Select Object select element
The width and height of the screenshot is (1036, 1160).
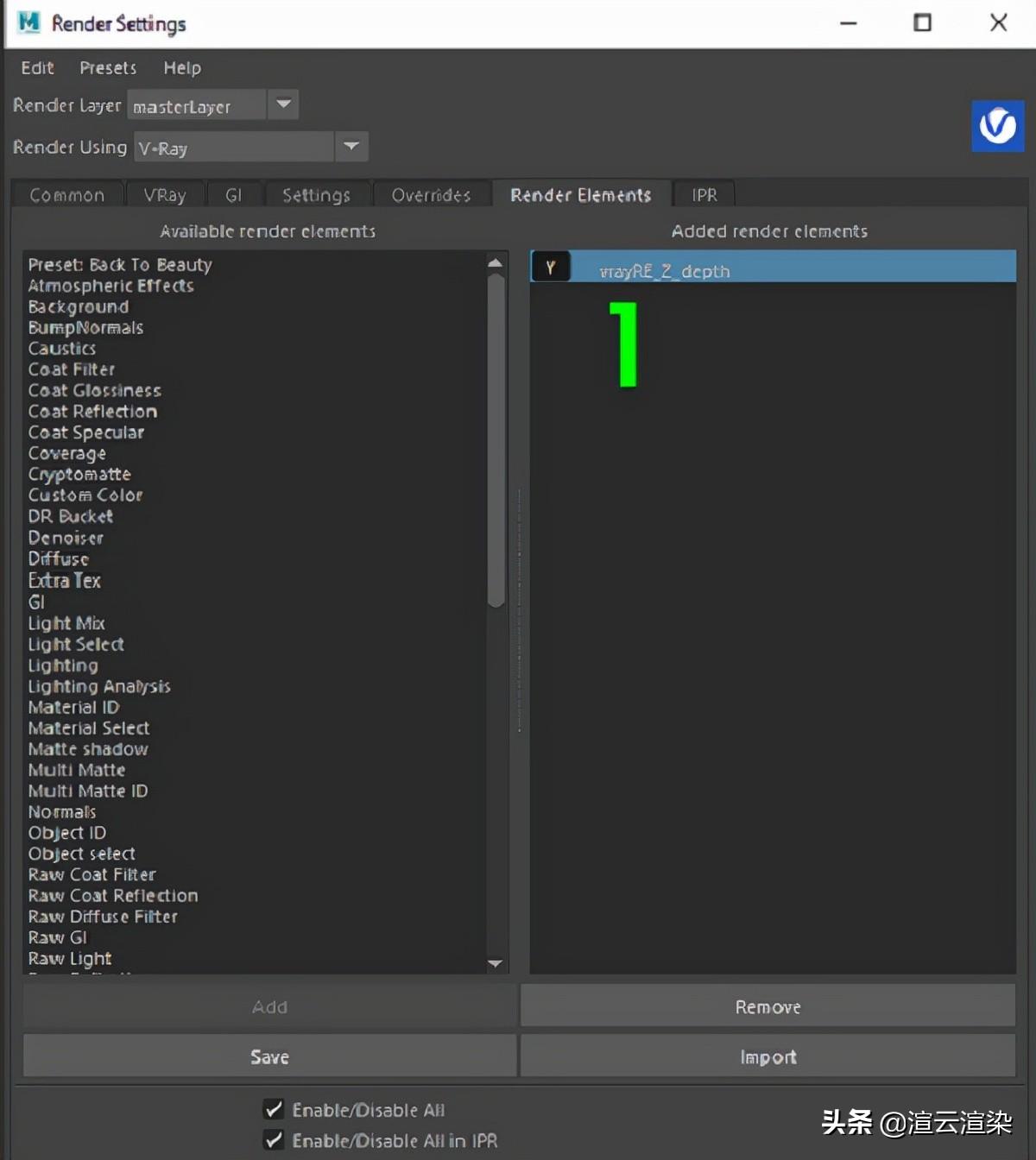pyautogui.click(x=81, y=854)
